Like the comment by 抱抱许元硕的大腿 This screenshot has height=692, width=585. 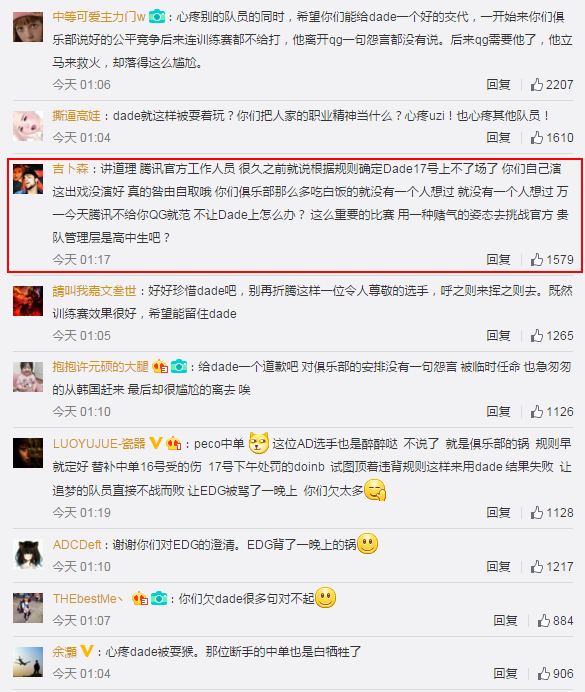(536, 412)
